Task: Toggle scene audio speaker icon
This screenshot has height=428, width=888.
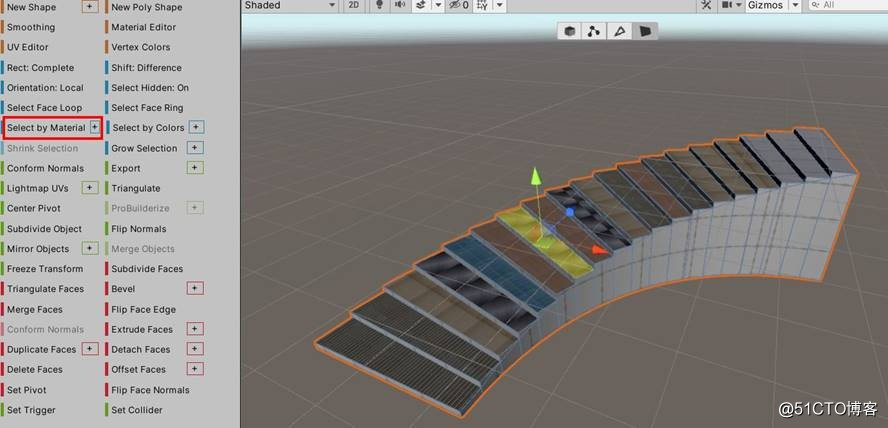Action: pyautogui.click(x=400, y=5)
